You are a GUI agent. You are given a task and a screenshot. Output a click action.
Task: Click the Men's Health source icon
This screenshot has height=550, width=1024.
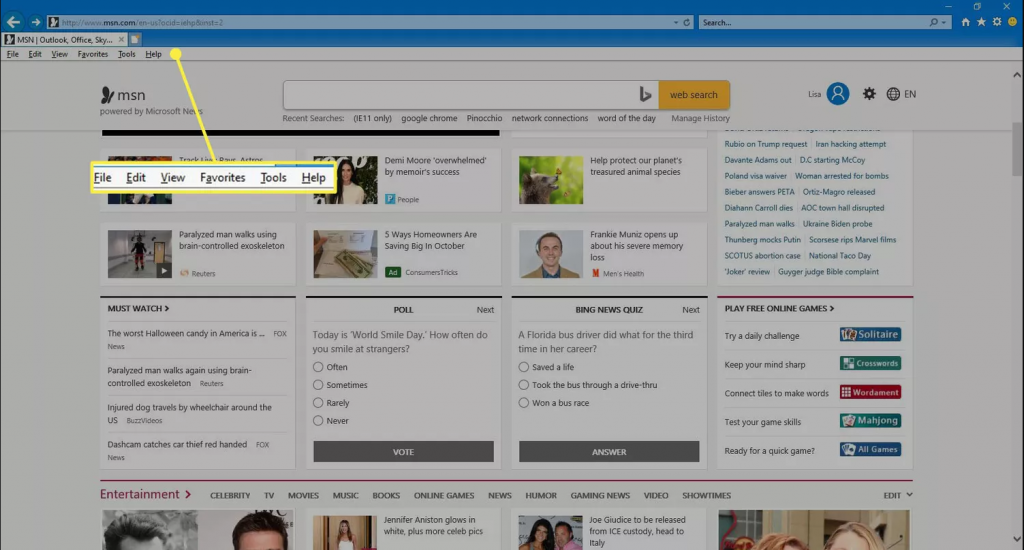(595, 273)
